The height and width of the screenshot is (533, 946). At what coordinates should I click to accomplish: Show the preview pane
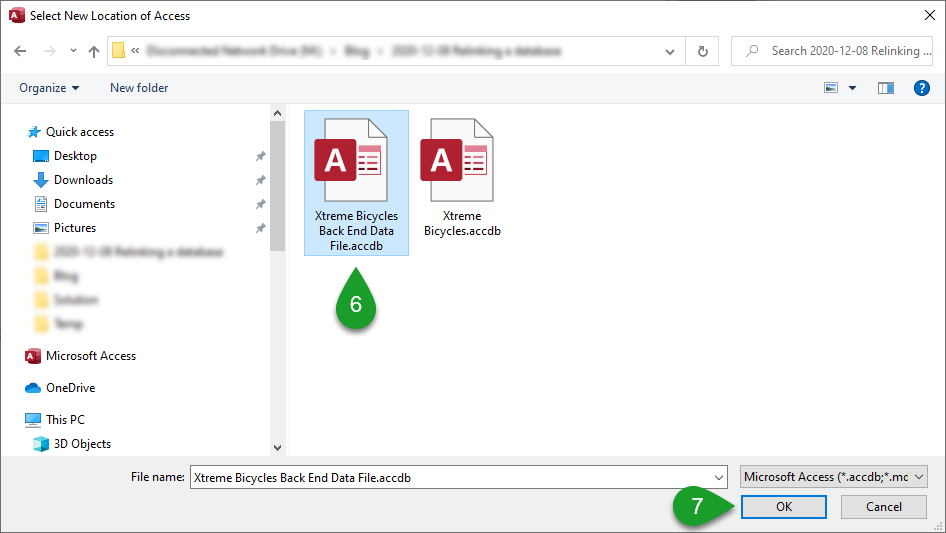886,88
